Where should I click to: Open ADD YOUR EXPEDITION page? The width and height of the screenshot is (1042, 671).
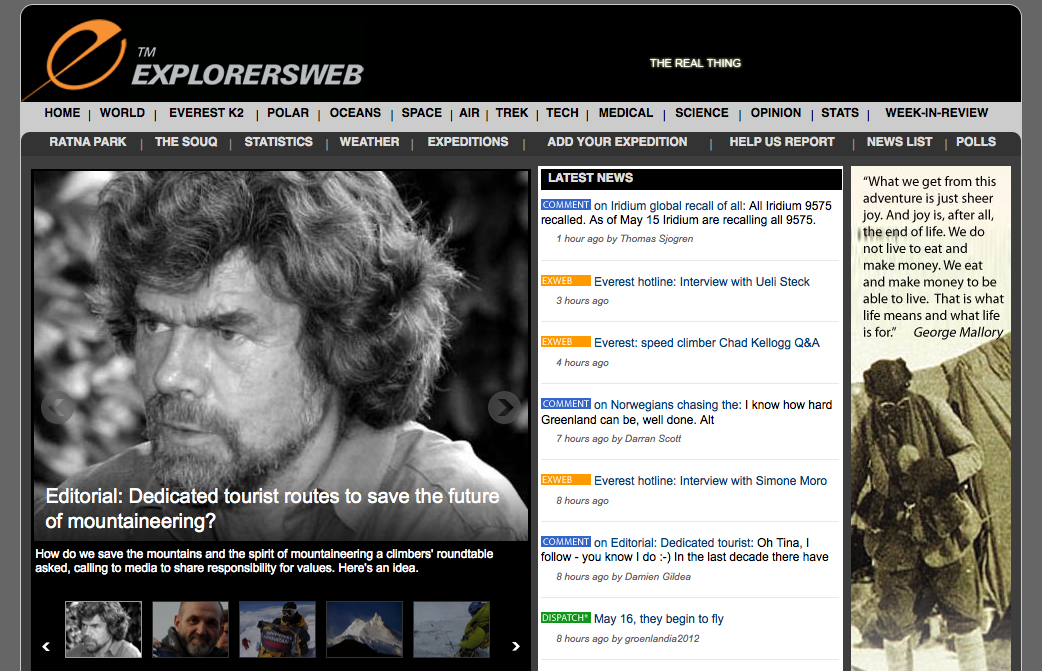coord(617,142)
